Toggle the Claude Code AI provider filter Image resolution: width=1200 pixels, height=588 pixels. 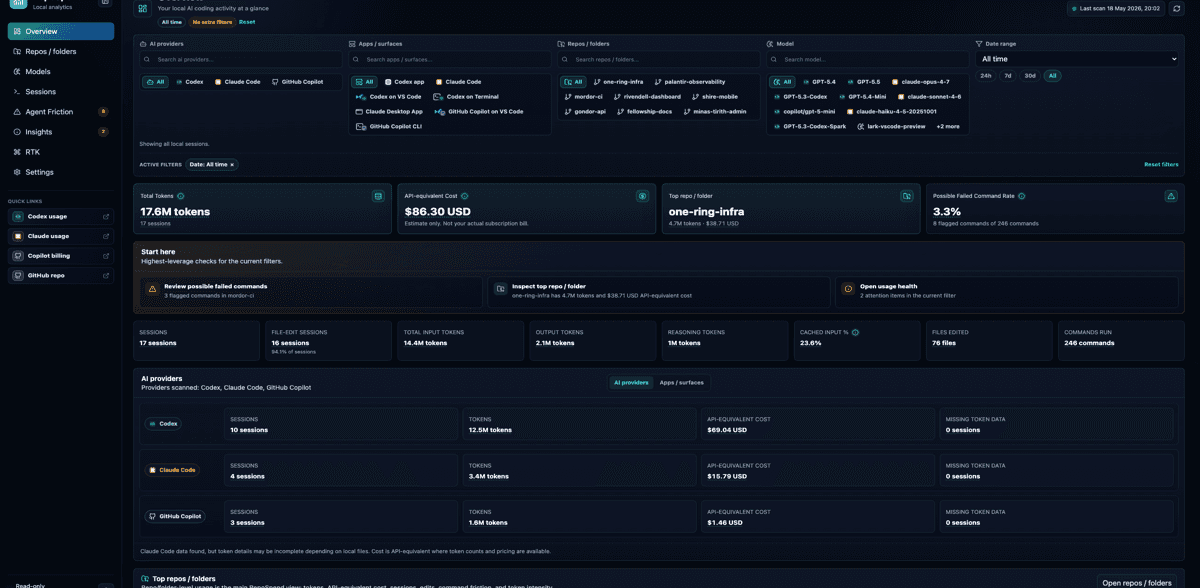[x=238, y=82]
